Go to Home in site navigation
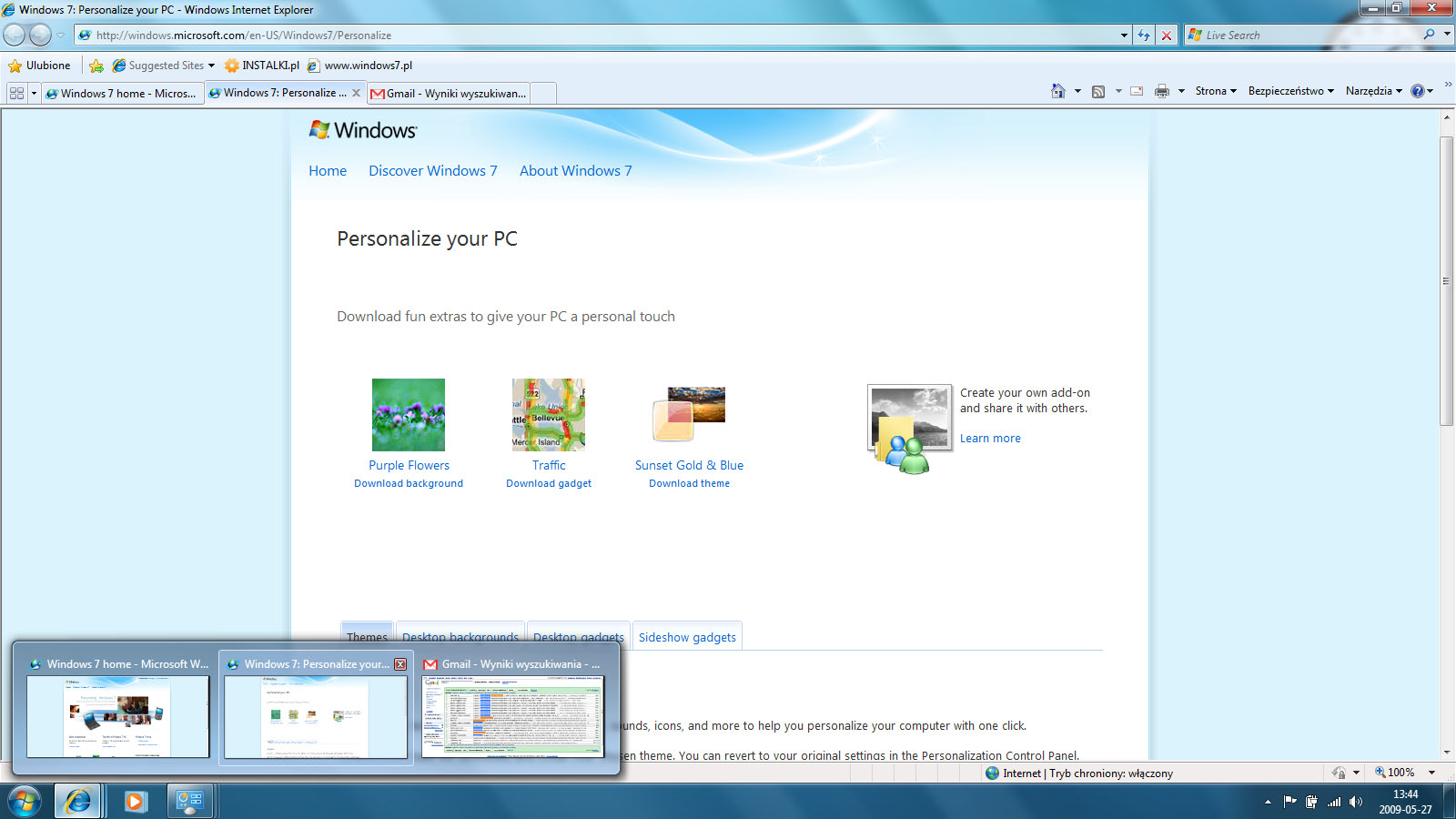 pos(328,171)
